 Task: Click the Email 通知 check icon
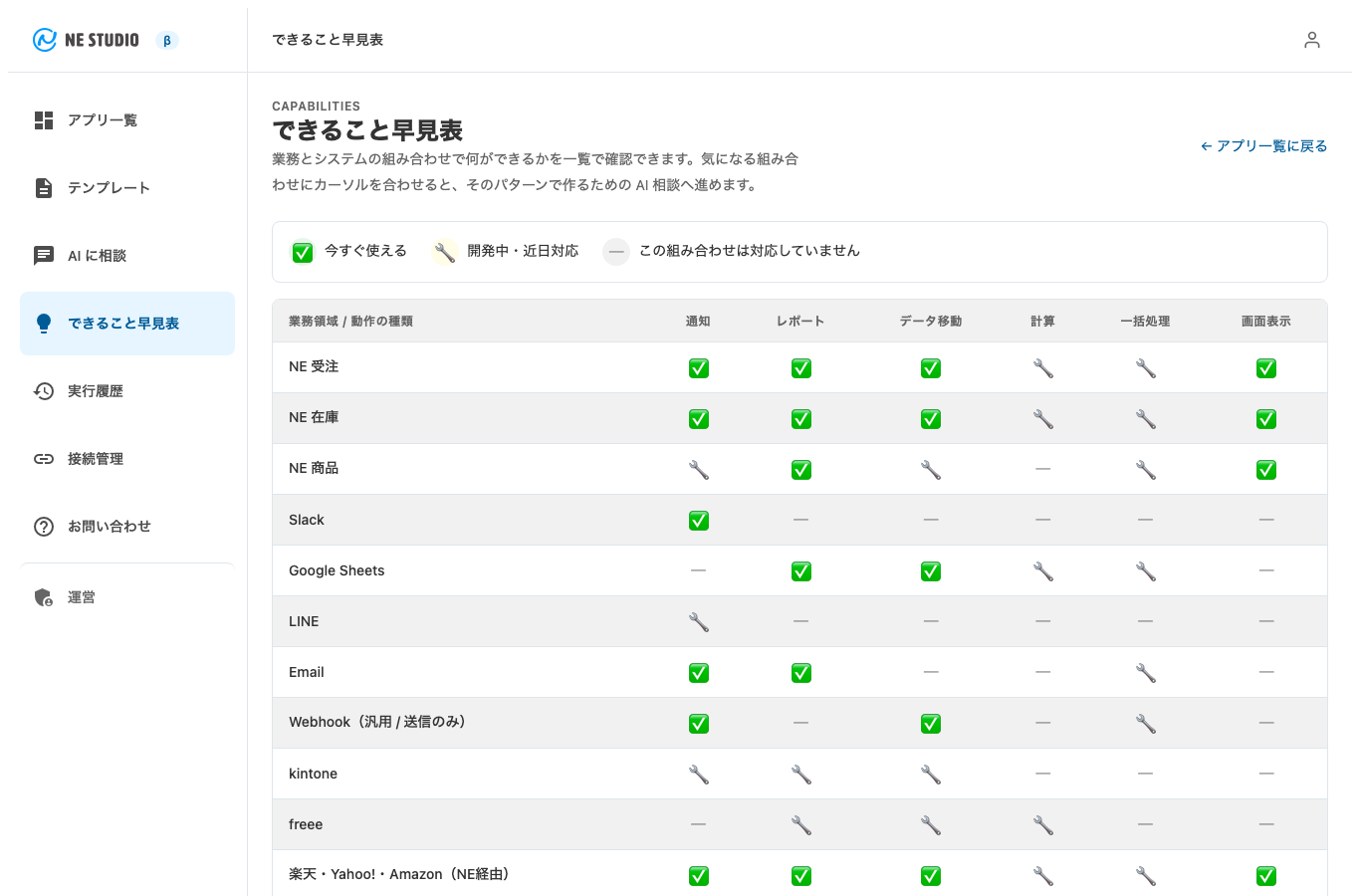coord(699,673)
